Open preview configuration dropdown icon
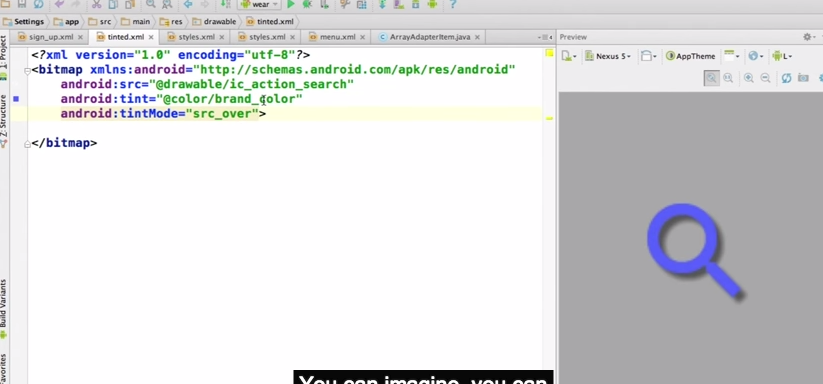 [x=569, y=56]
